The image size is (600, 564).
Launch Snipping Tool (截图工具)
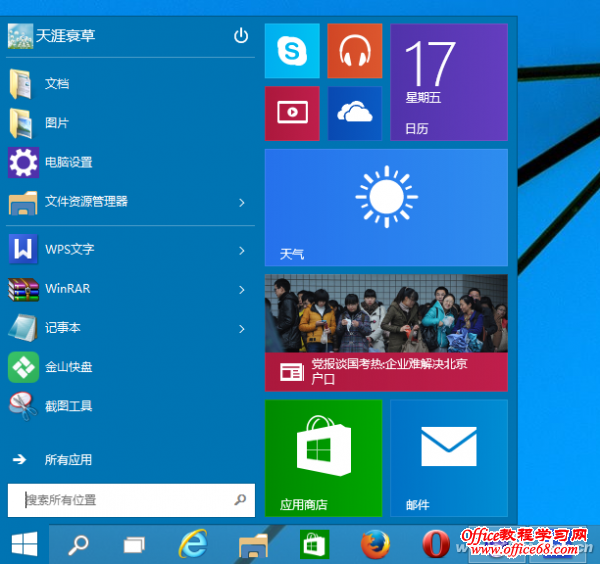[x=130, y=406]
